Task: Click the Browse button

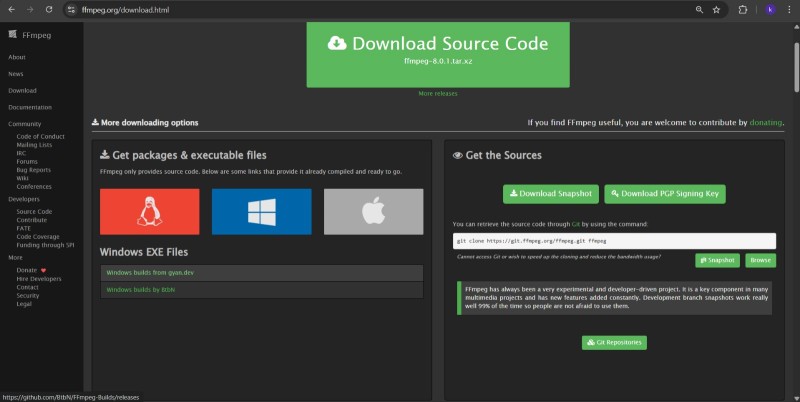Action: 760,260
